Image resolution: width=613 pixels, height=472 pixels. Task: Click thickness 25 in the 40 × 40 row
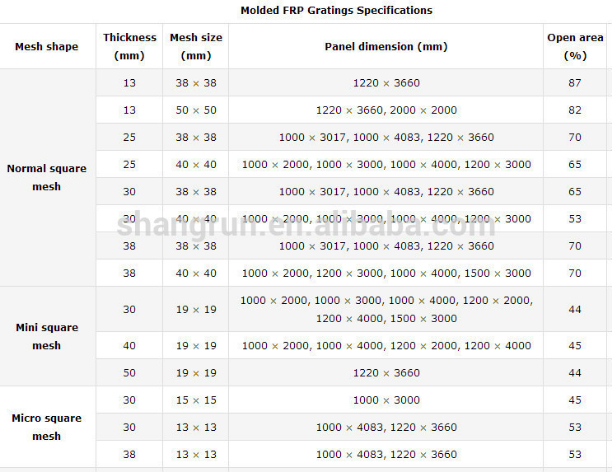point(129,164)
